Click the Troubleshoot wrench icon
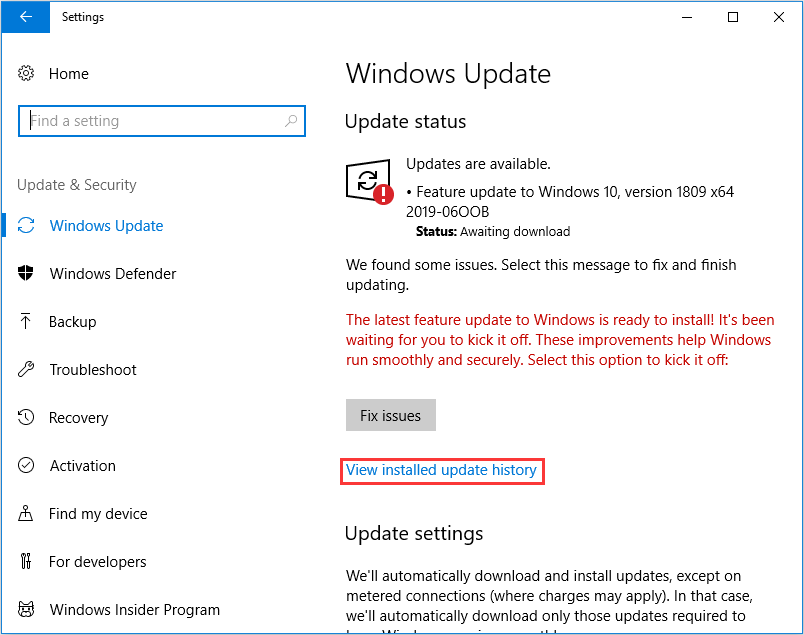The height and width of the screenshot is (635, 804). click(x=26, y=369)
